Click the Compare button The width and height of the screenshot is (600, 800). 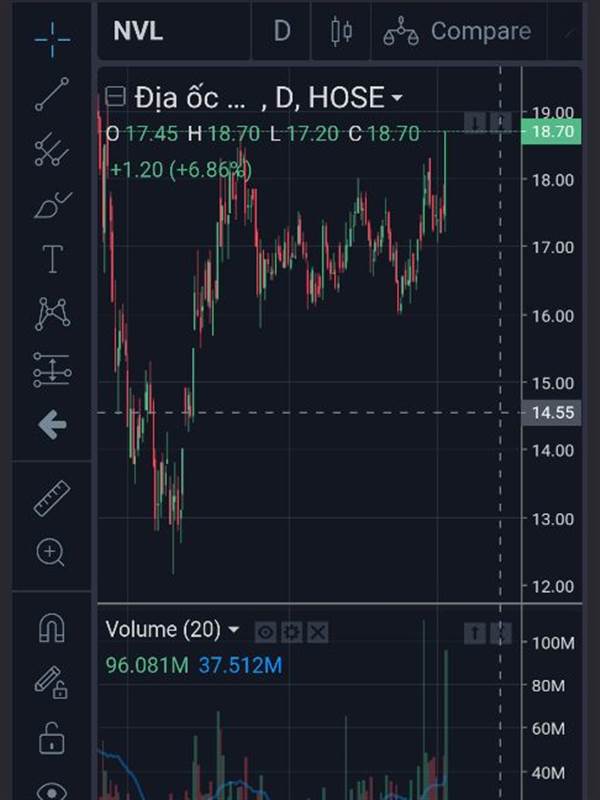[457, 31]
